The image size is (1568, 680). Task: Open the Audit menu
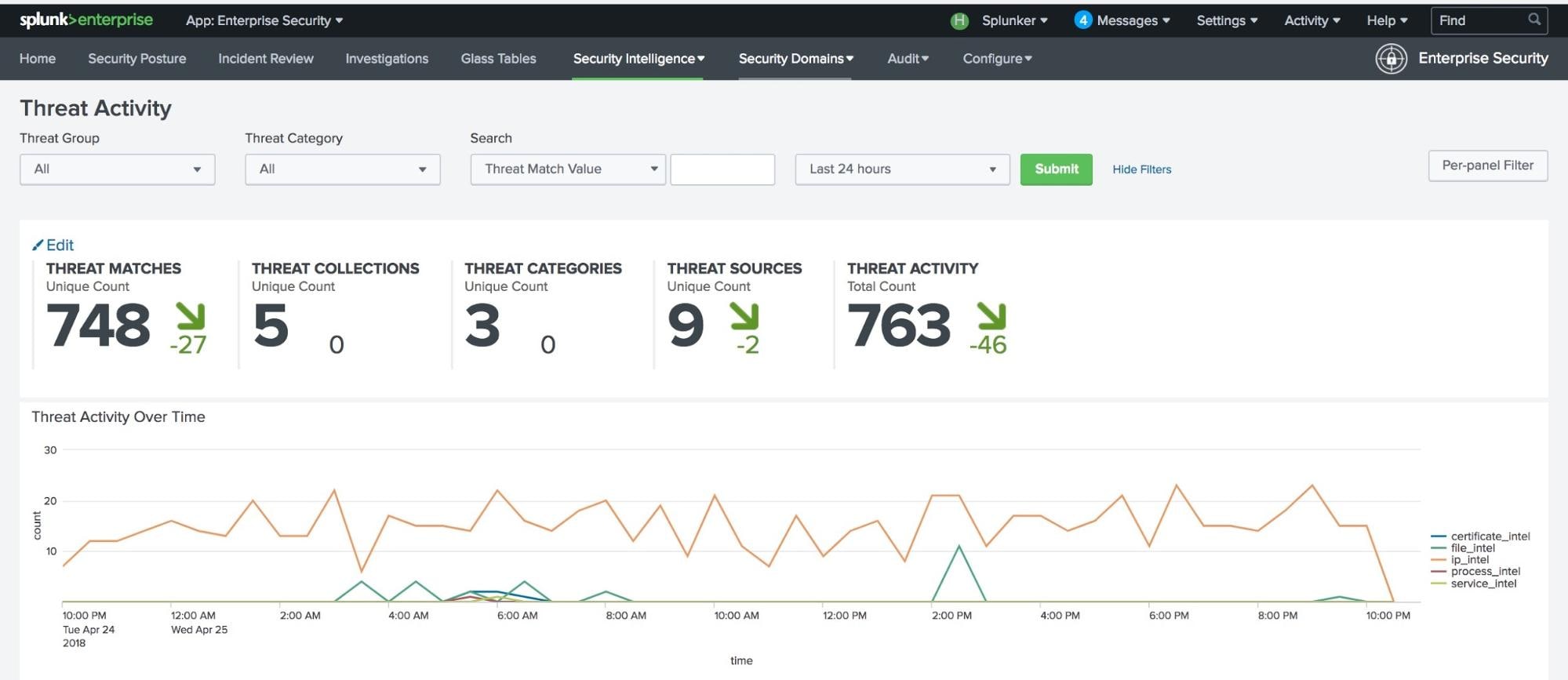point(908,59)
